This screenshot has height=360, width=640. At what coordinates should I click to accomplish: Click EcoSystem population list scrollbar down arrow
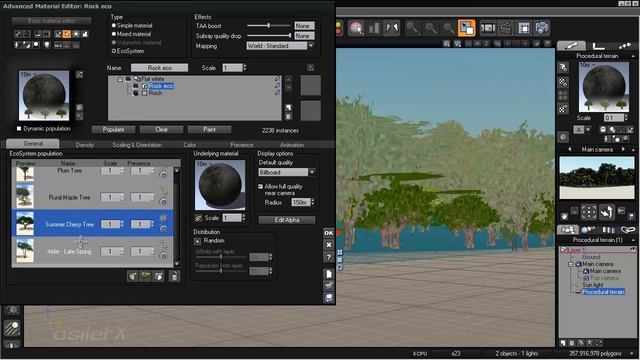[x=177, y=264]
